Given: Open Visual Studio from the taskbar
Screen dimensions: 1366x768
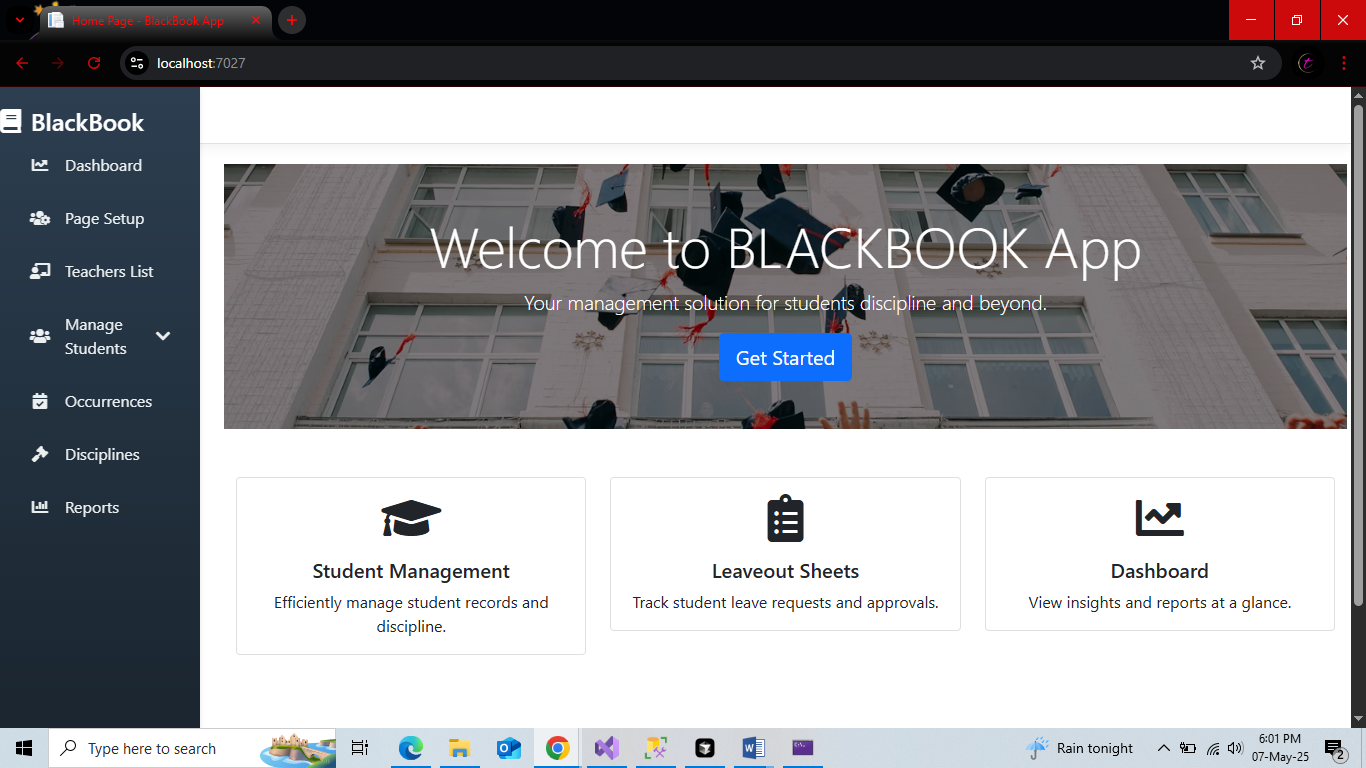Looking at the screenshot, I should [606, 748].
